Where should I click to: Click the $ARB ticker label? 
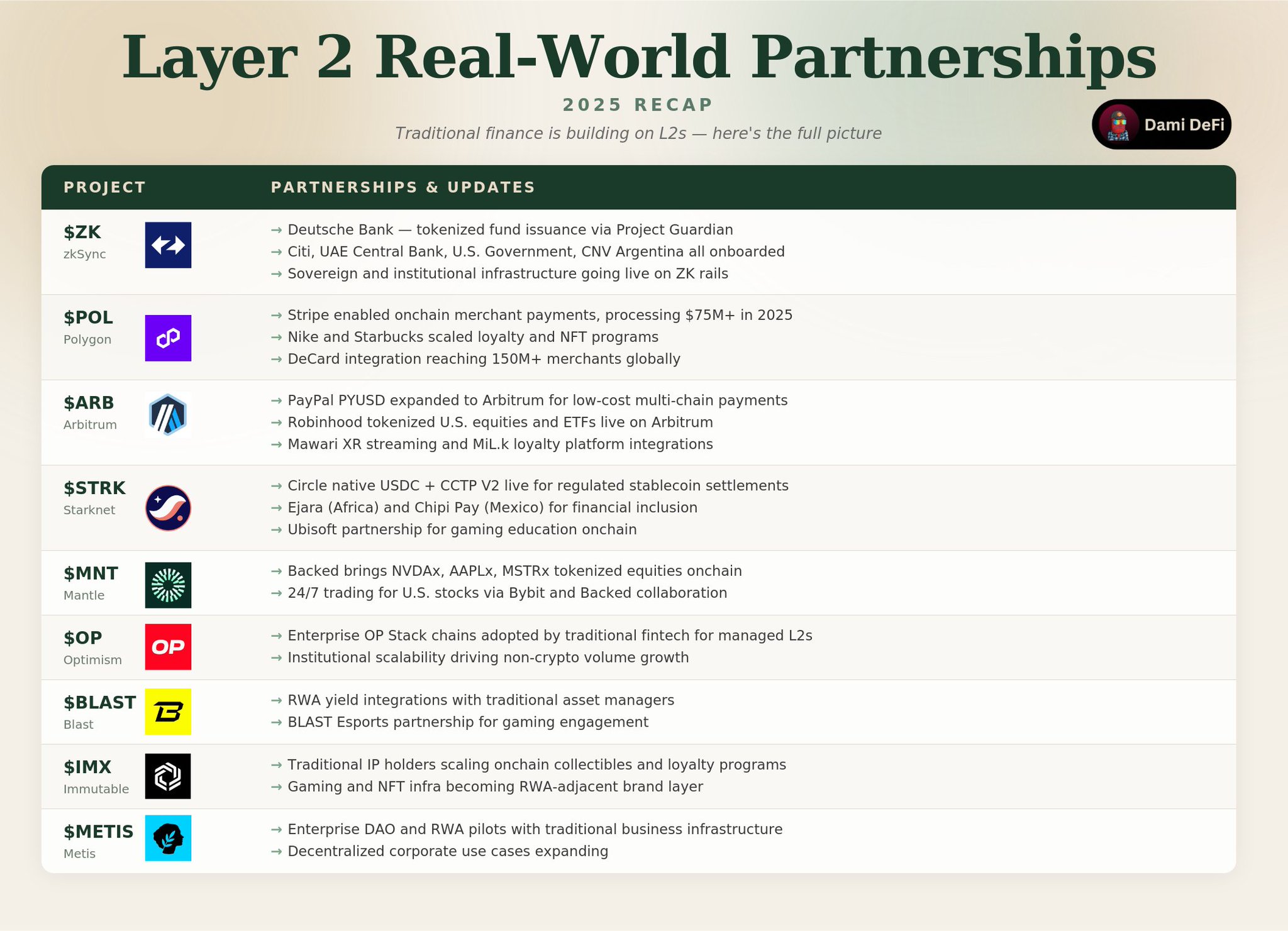[89, 403]
